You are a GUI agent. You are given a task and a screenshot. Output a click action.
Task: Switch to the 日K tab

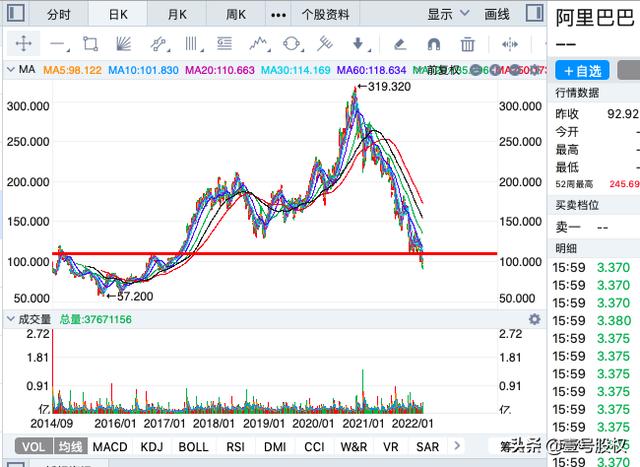point(118,15)
